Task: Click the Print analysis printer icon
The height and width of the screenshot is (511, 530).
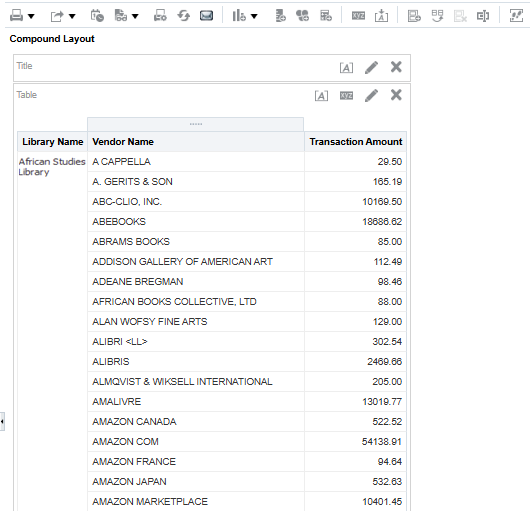Action: coord(16,16)
